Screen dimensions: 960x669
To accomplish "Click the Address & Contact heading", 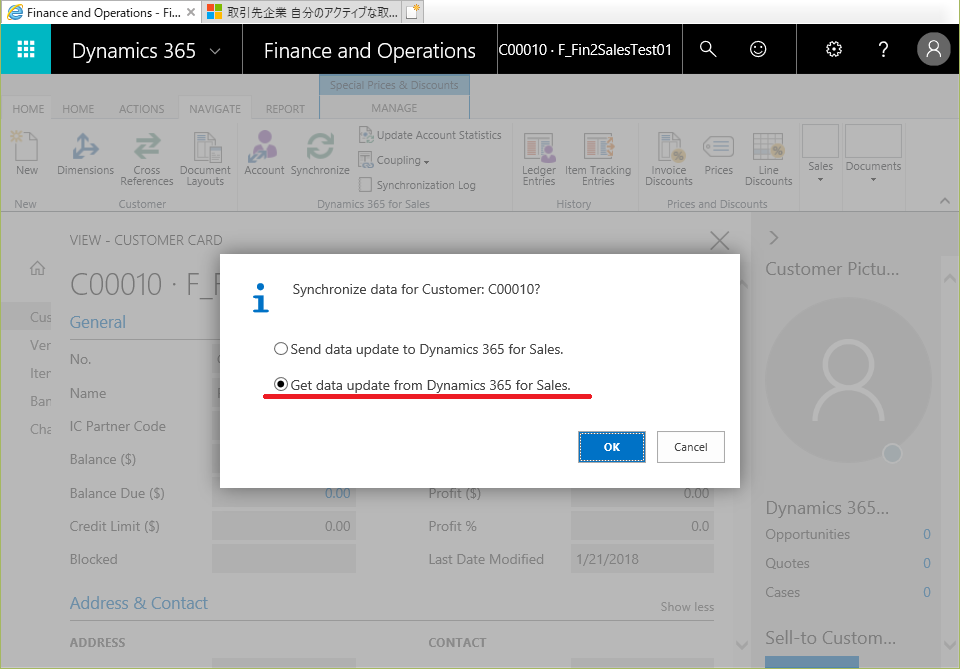I will click(x=138, y=603).
